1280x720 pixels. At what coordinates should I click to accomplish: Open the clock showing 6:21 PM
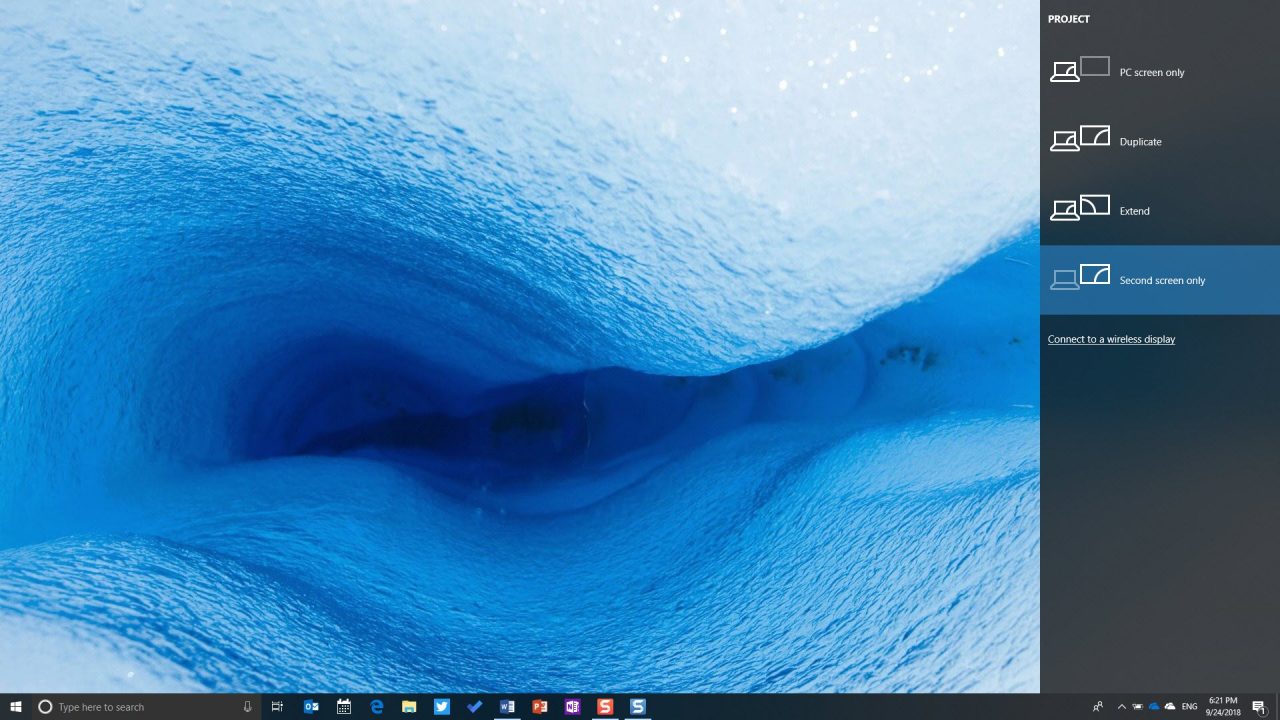(x=1223, y=707)
